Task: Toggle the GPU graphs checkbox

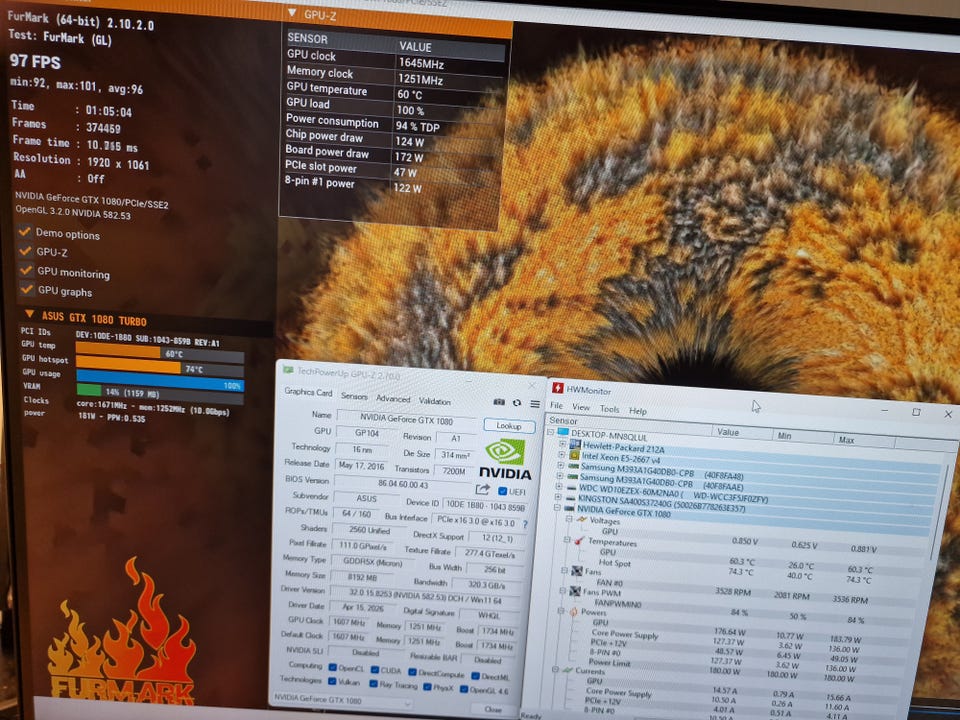Action: click(26, 288)
